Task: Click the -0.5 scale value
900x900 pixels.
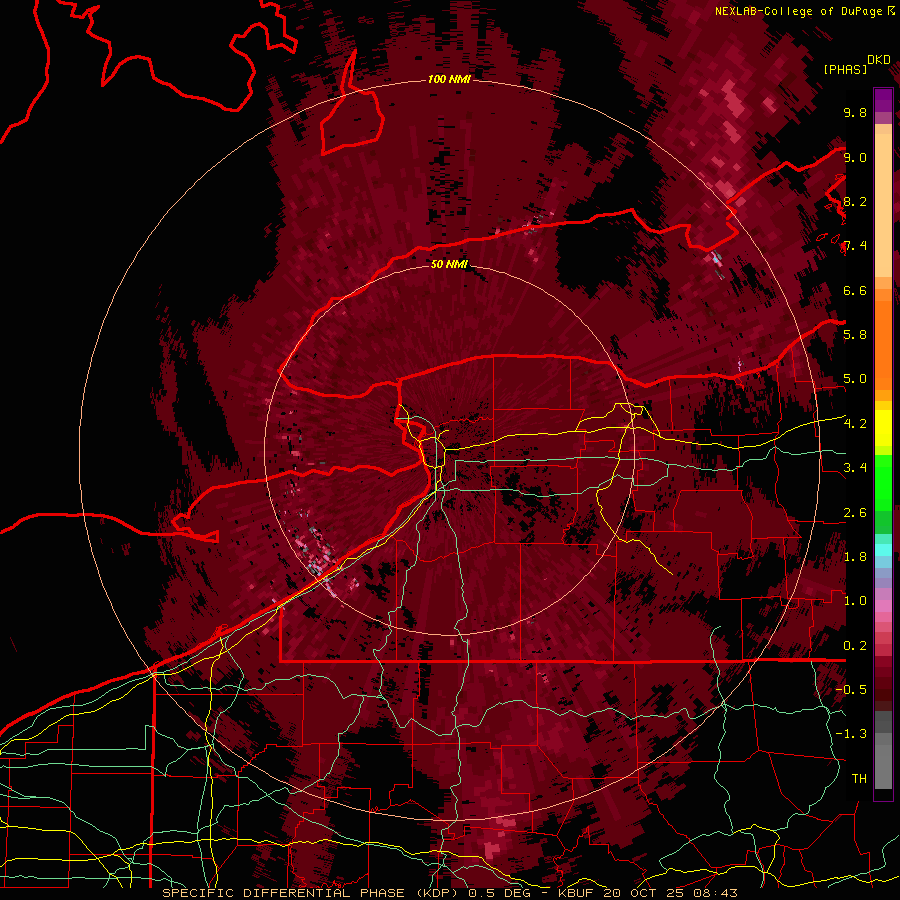Action: click(x=852, y=690)
